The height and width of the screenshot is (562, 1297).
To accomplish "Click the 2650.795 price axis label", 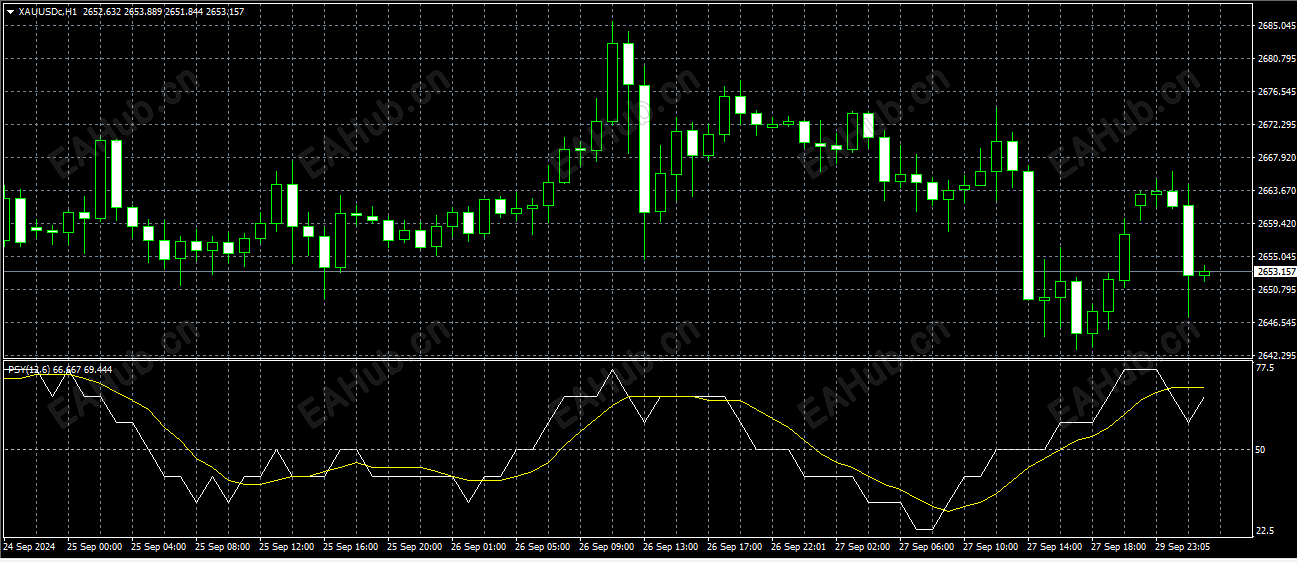I will click(x=1275, y=290).
